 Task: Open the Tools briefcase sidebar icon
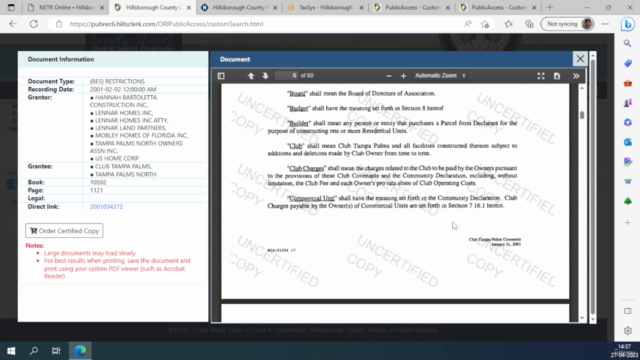[x=628, y=83]
